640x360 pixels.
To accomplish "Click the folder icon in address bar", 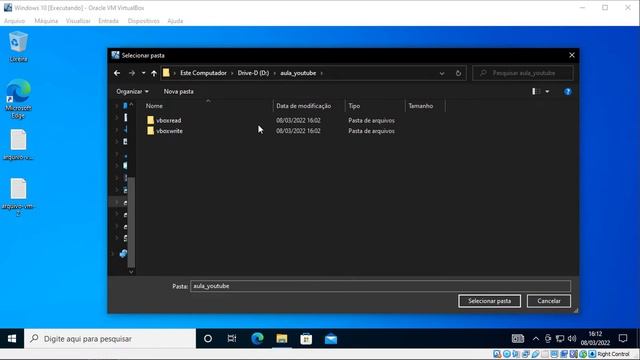I will click(x=166, y=73).
